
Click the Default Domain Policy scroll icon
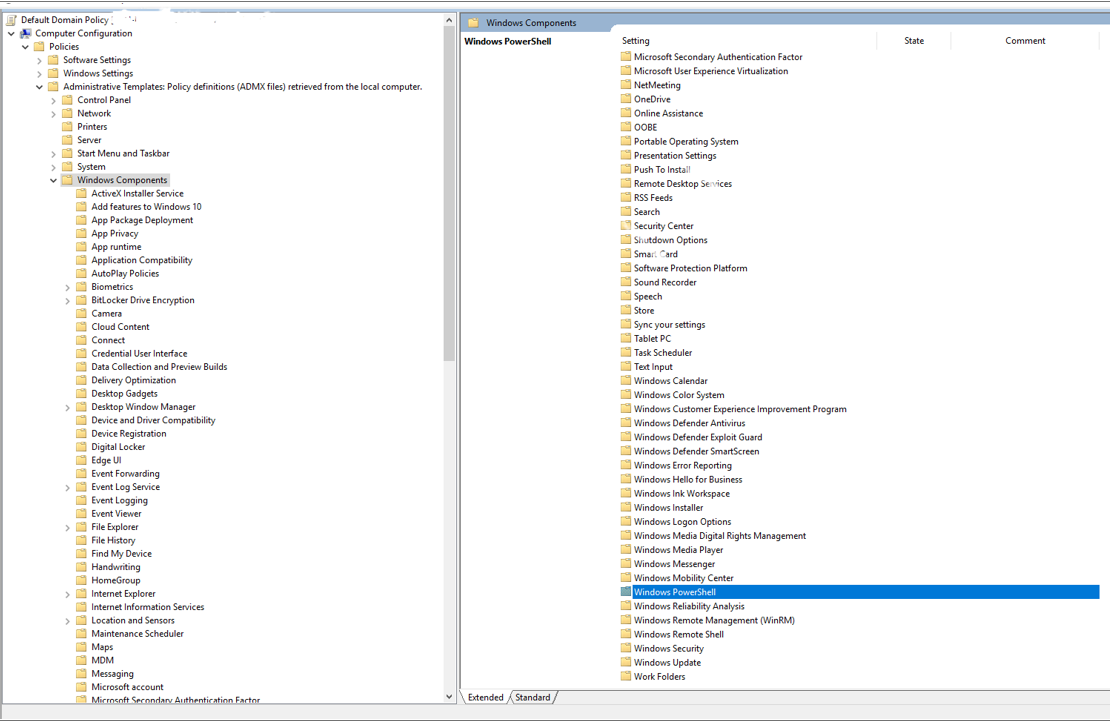tap(11, 20)
